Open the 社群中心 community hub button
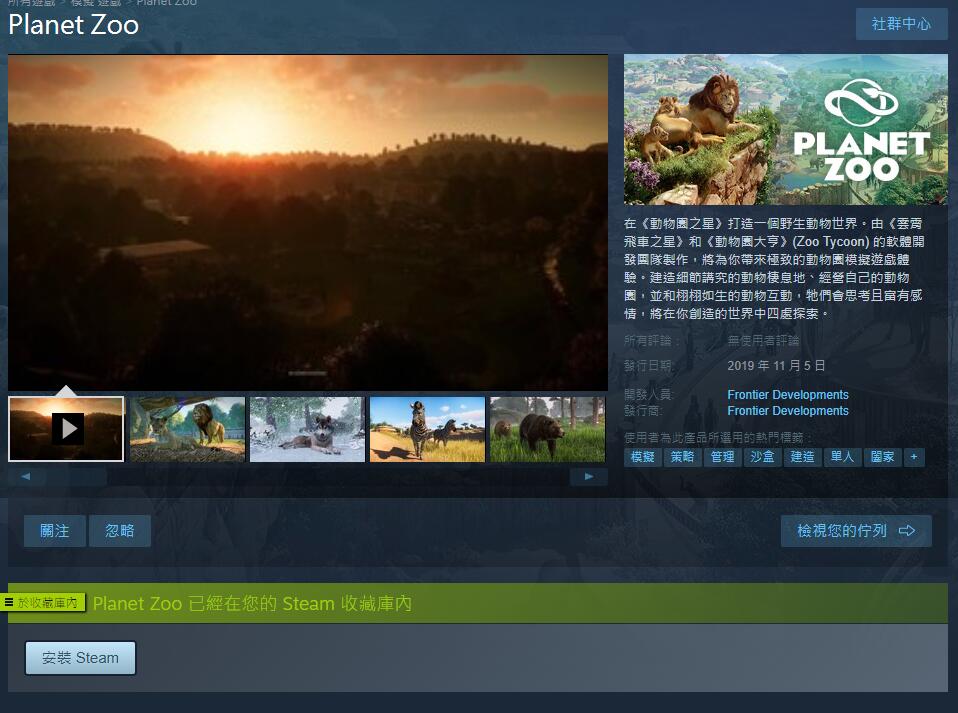958x713 pixels. click(901, 24)
